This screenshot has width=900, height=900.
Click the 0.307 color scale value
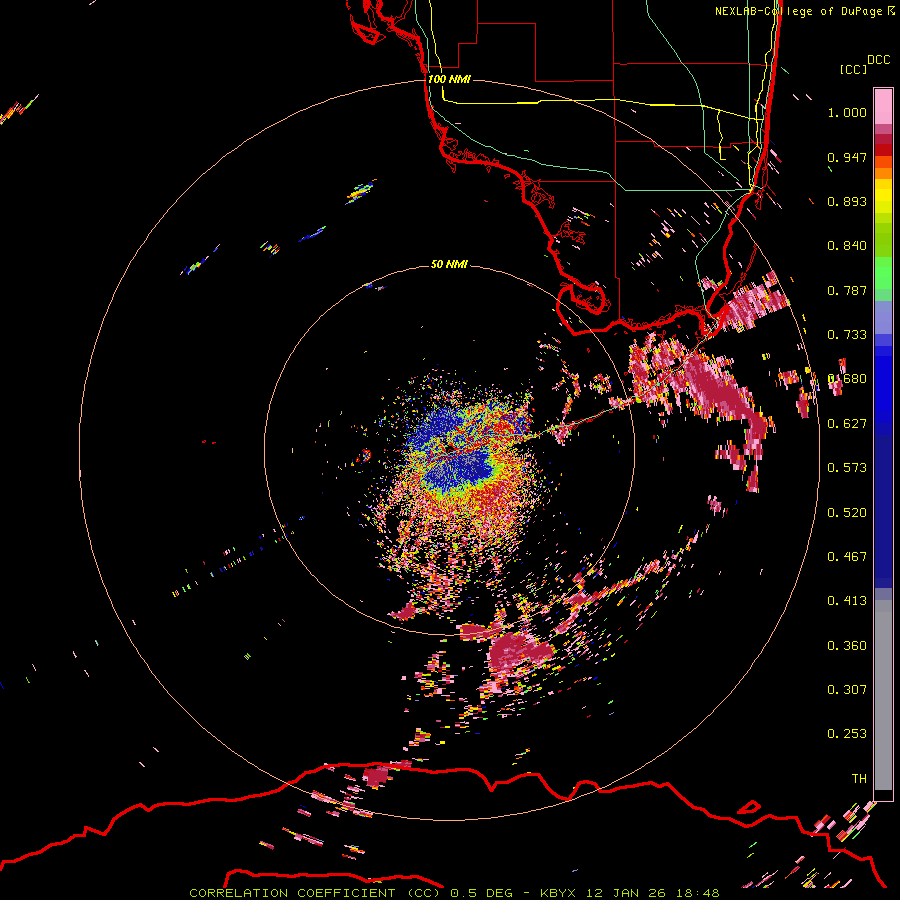(847, 690)
